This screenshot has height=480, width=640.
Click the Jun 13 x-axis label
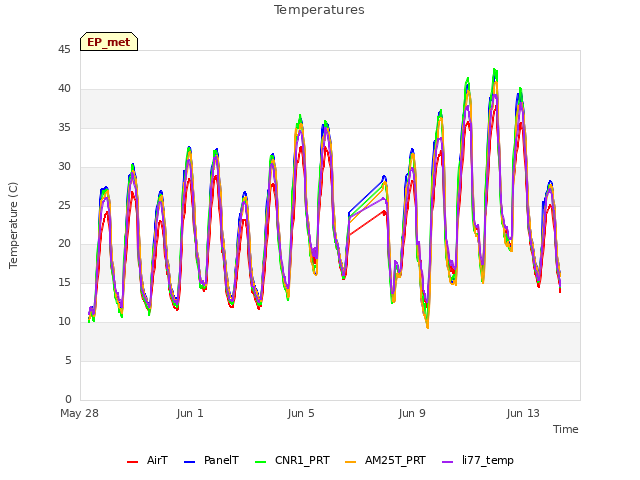[x=523, y=413]
